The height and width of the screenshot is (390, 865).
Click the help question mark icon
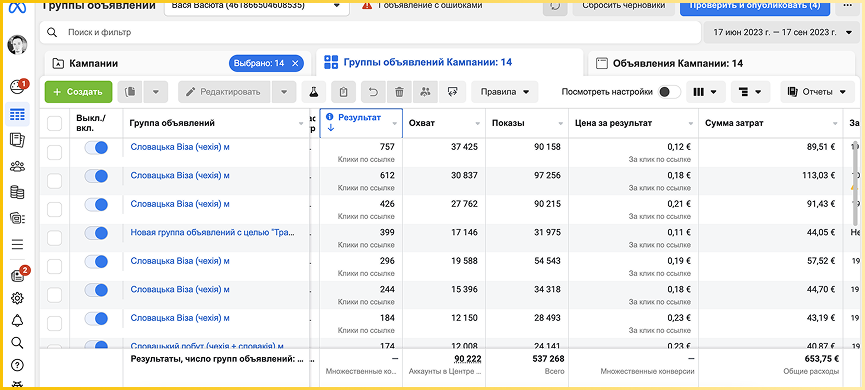[18, 365]
